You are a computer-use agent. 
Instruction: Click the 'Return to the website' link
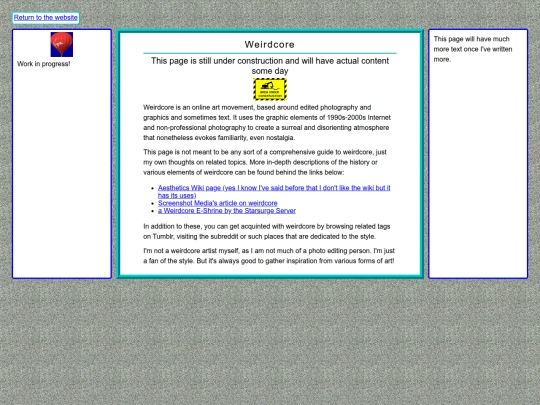pyautogui.click(x=46, y=18)
